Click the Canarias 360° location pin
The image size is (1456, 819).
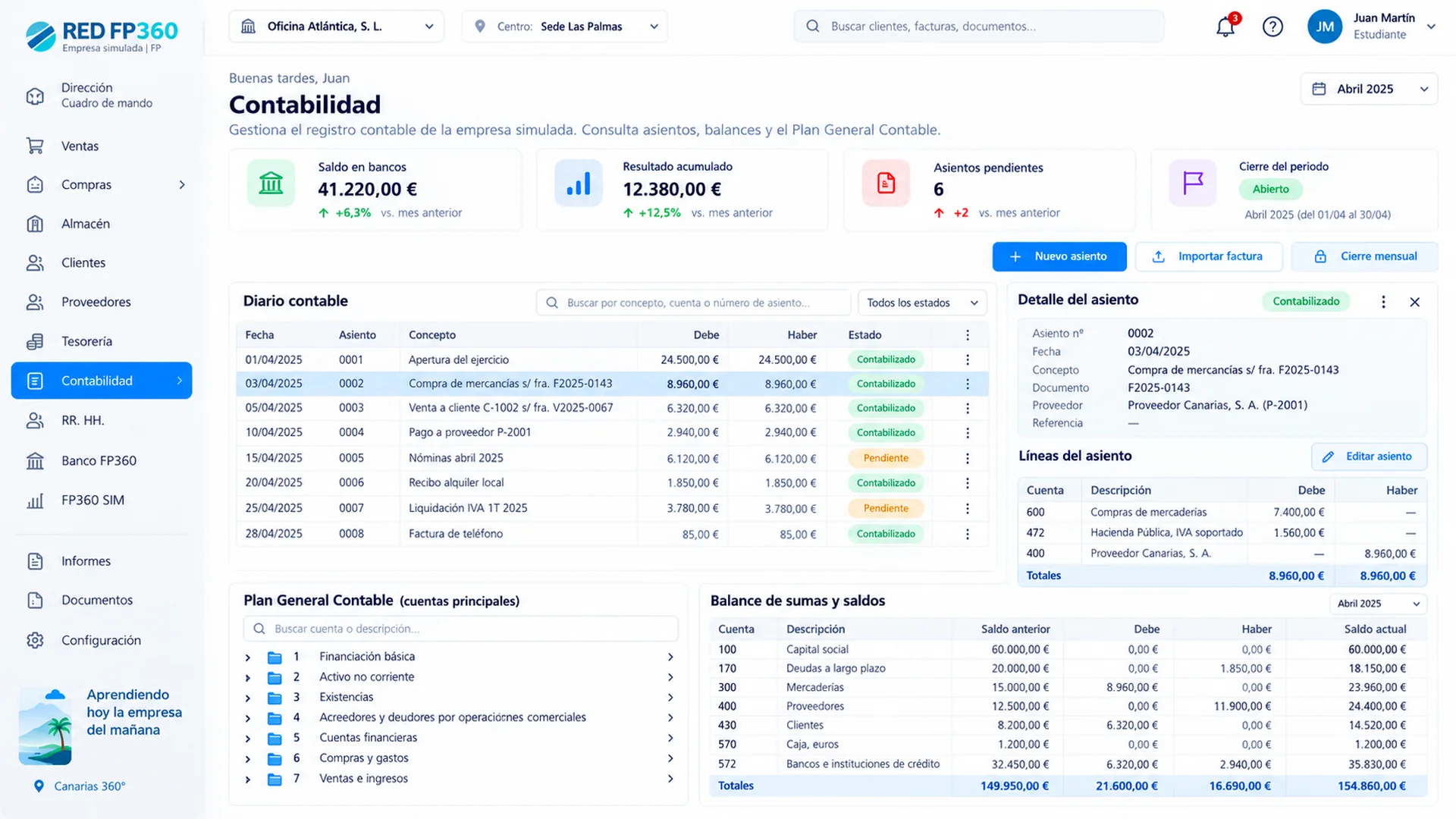(x=39, y=786)
